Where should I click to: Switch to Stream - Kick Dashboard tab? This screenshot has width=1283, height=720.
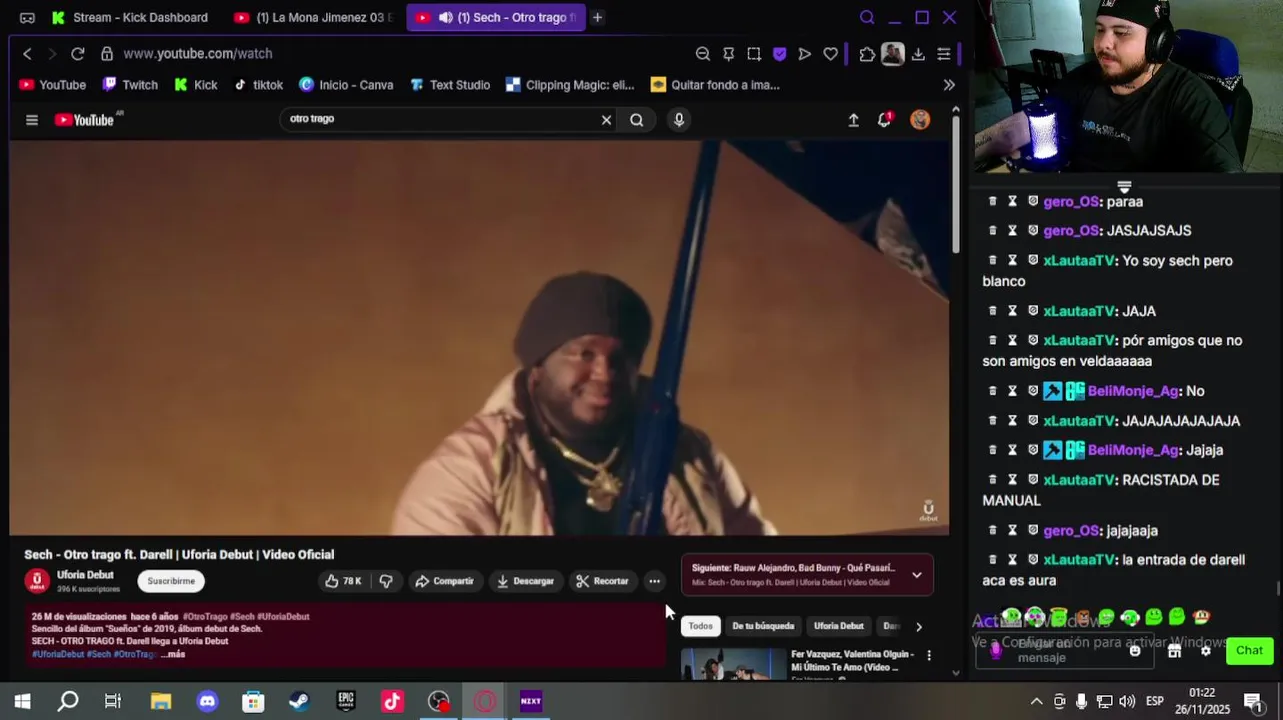130,17
